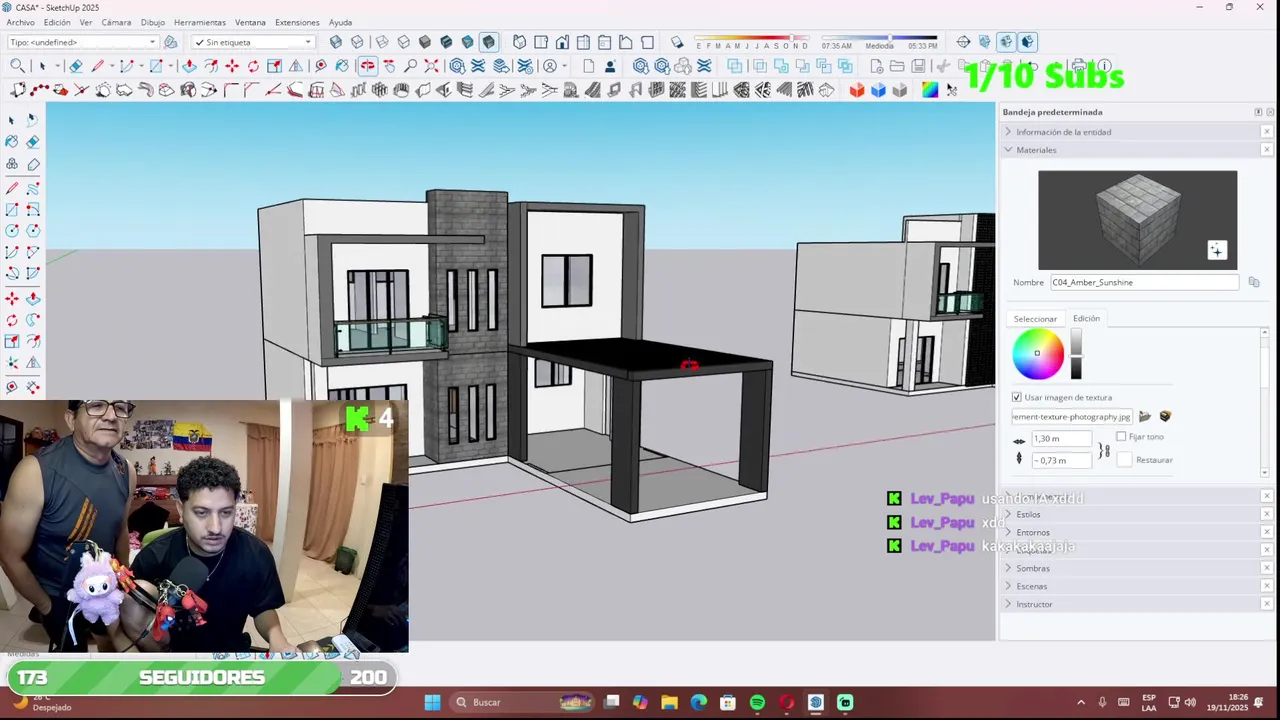
Task: Select the Follow Me tool in left toolbar
Action: (33, 320)
